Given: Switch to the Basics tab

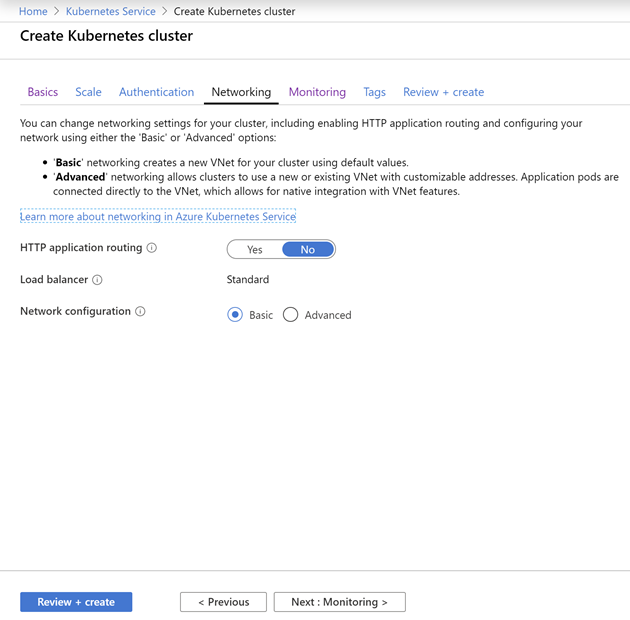Looking at the screenshot, I should (43, 92).
